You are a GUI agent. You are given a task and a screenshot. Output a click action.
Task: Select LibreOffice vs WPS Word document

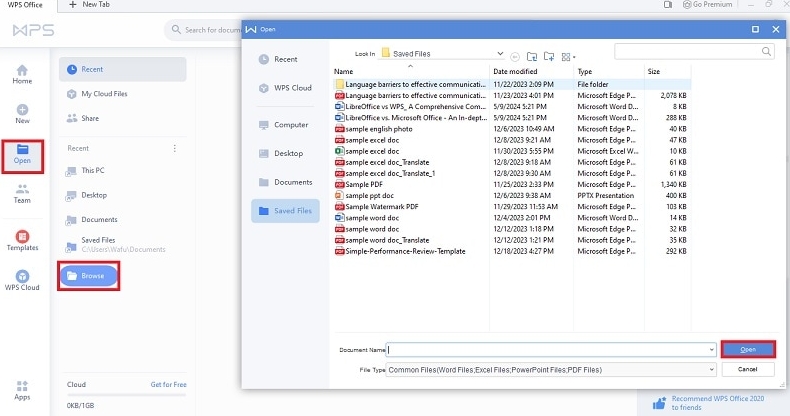click(x=511, y=106)
